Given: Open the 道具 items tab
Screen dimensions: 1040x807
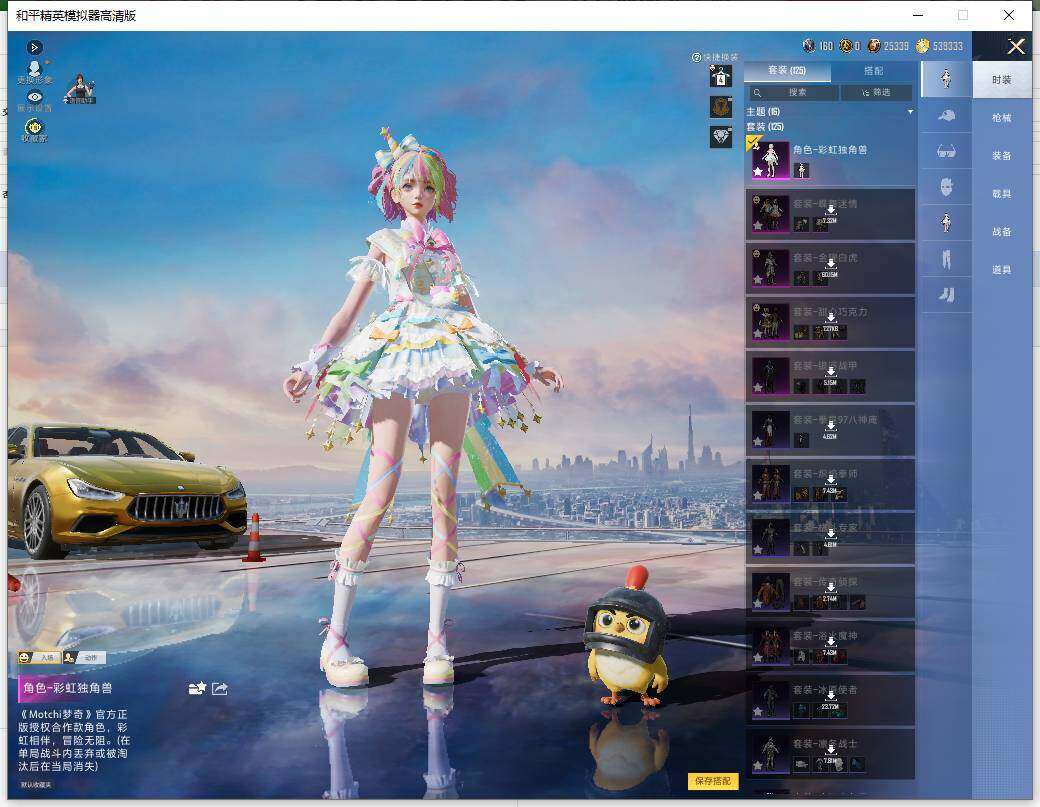Looking at the screenshot, I should coord(1002,270).
